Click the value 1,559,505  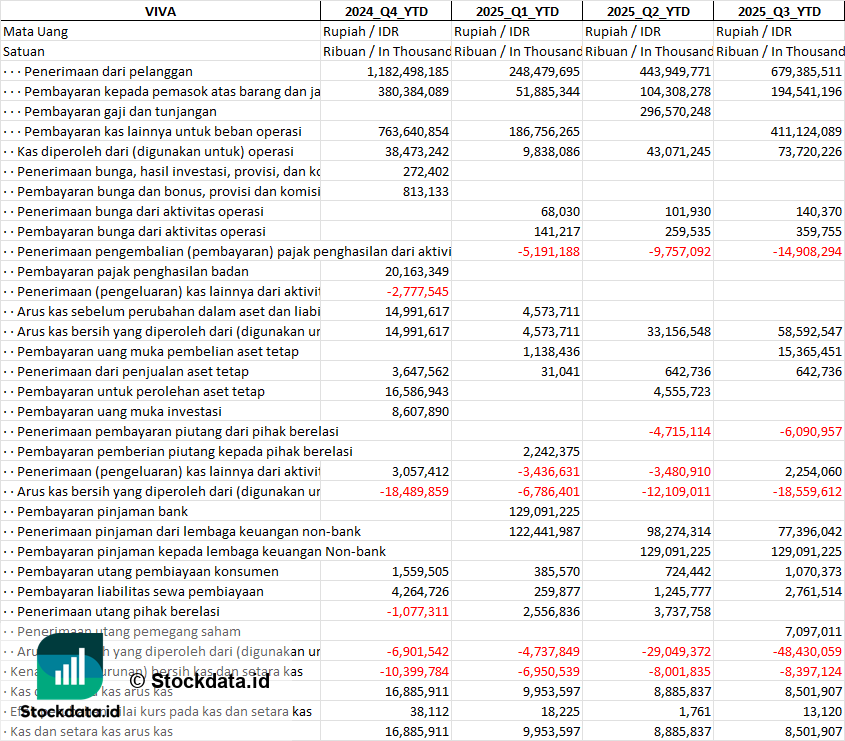pos(420,571)
